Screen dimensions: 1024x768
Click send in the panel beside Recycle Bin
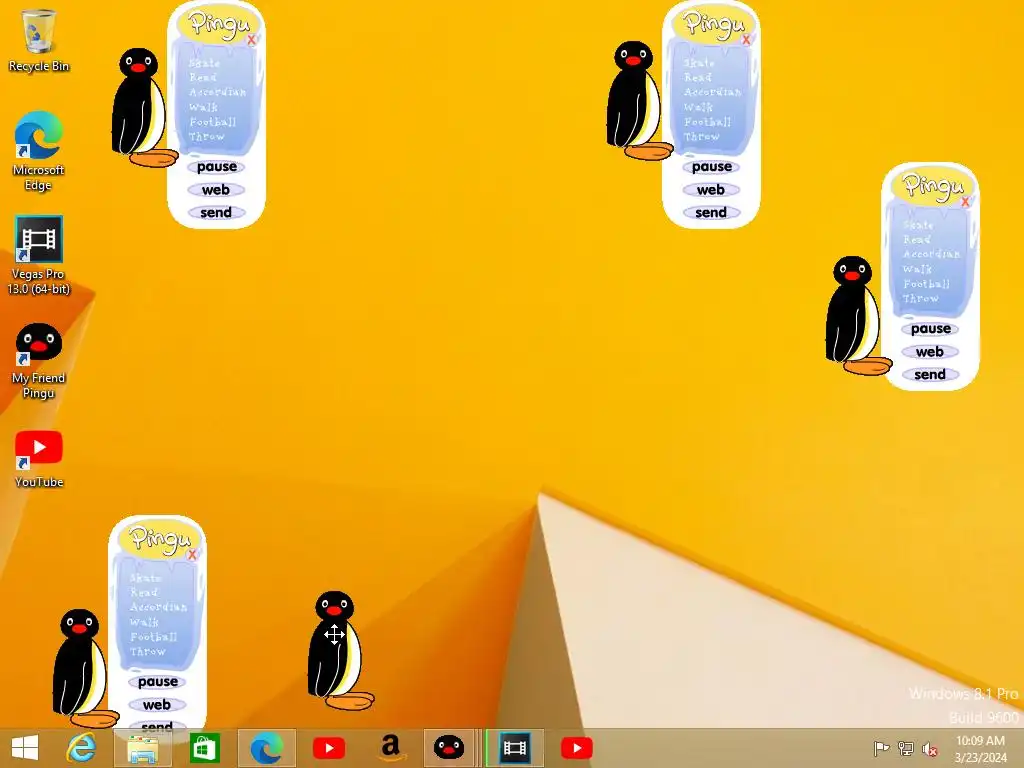(216, 213)
